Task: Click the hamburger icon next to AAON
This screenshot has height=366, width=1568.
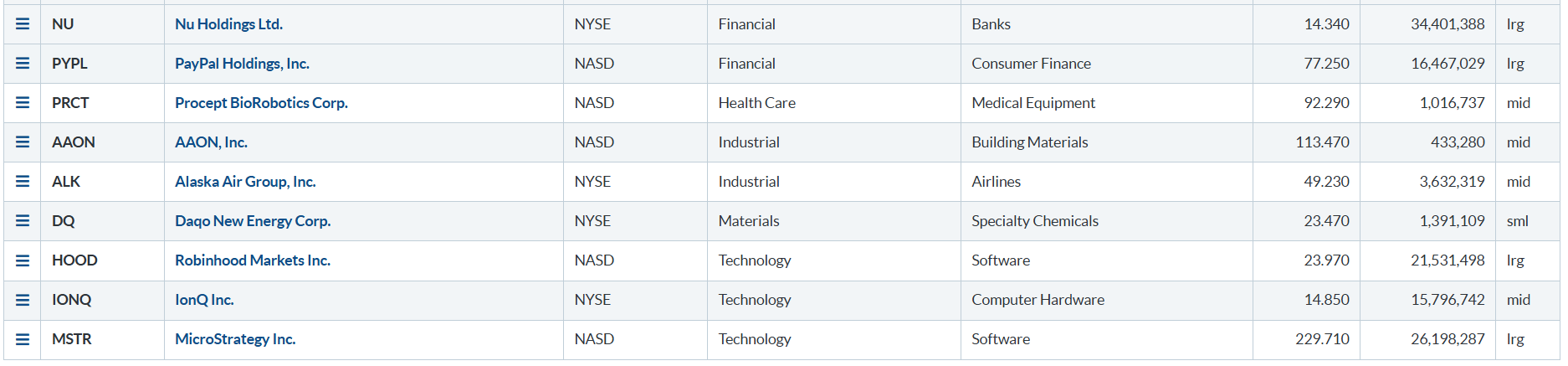Action: pos(23,142)
